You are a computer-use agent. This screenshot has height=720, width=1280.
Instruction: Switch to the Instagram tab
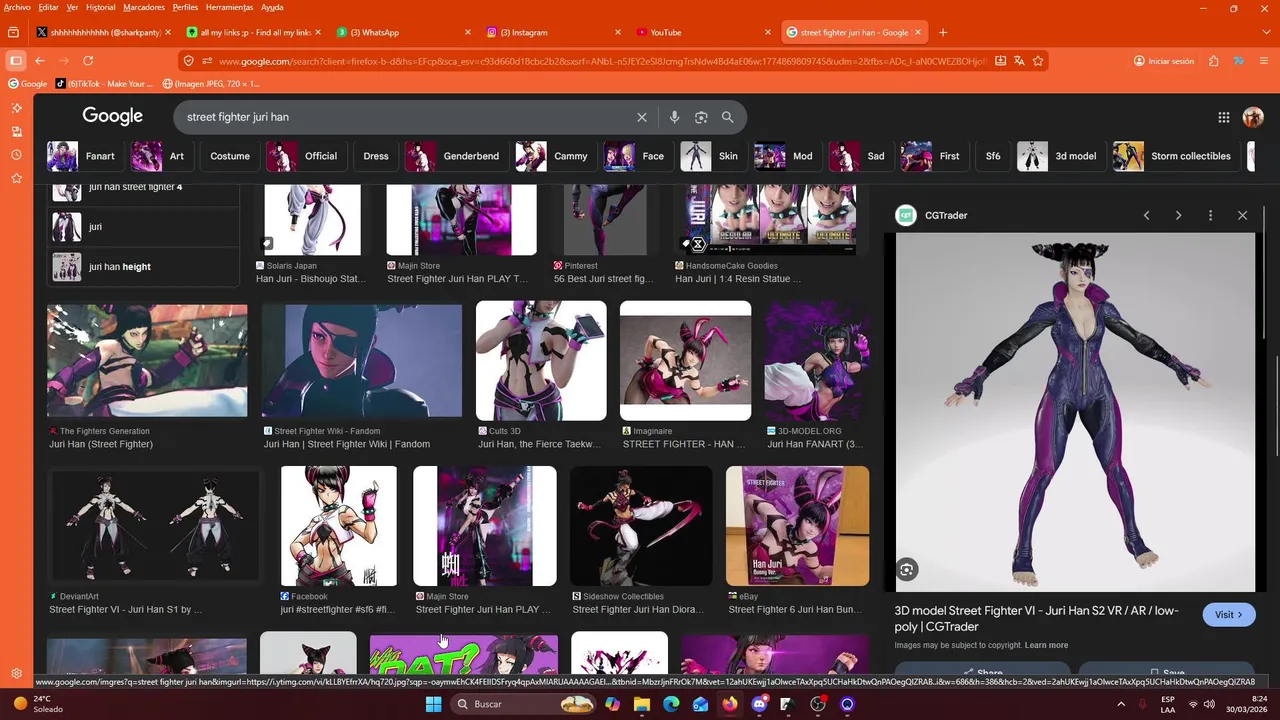click(x=555, y=32)
